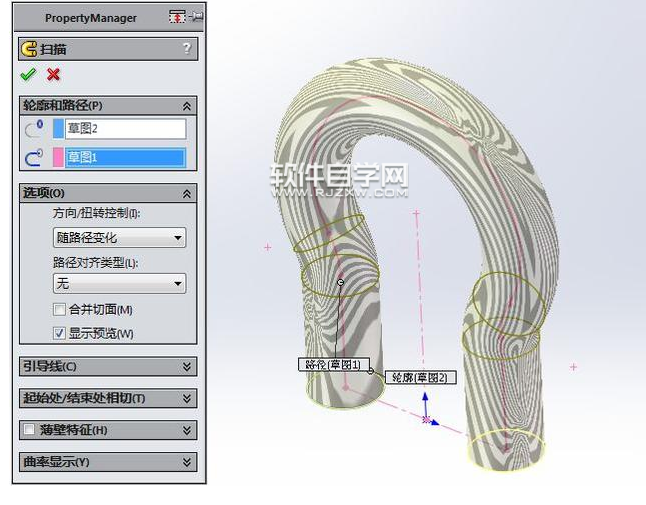This screenshot has height=505, width=646.
Task: Uncheck the 显示预览(W) checkbox
Action: [x=59, y=333]
